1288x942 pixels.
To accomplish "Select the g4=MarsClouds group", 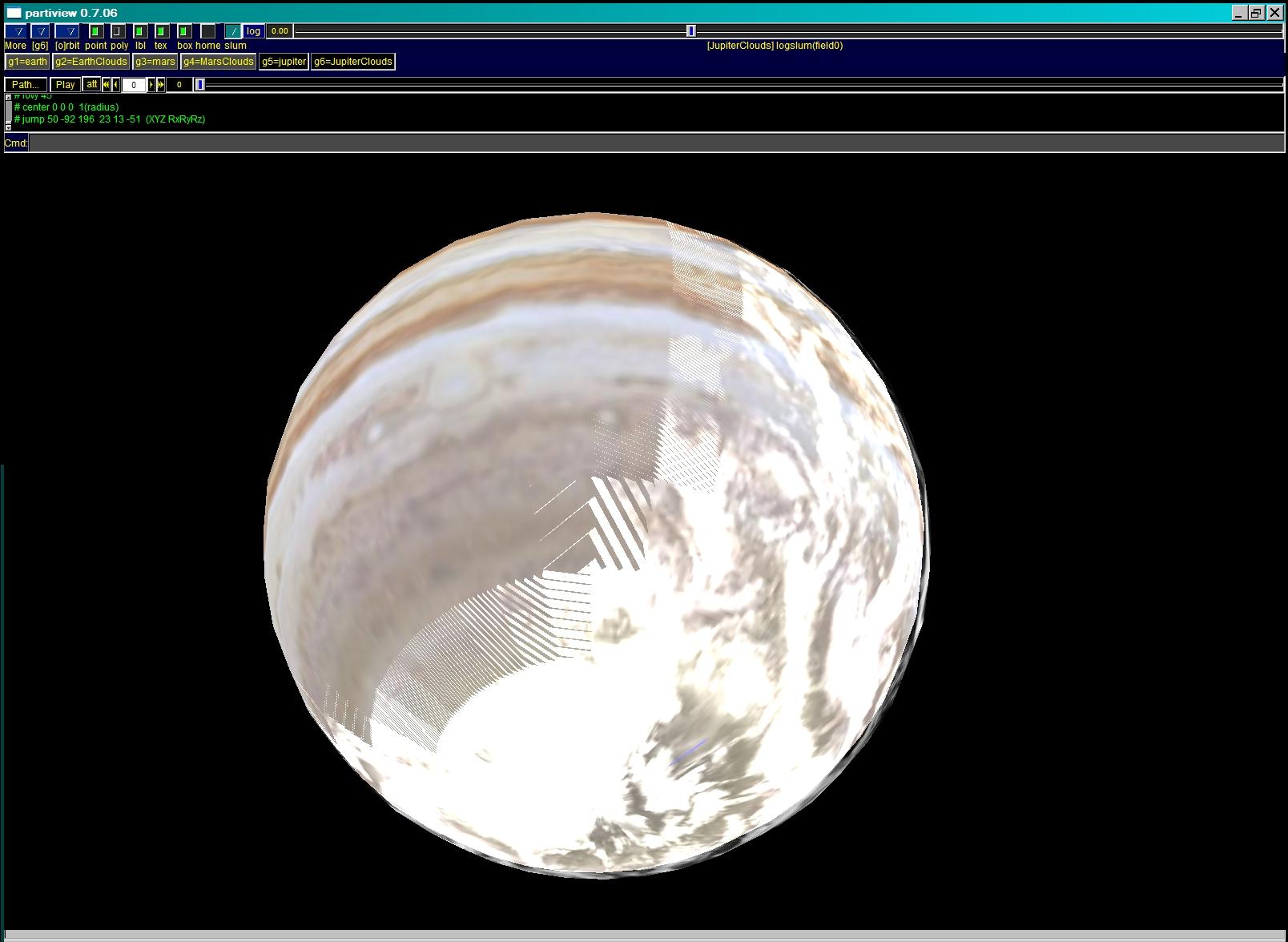I will coord(218,62).
